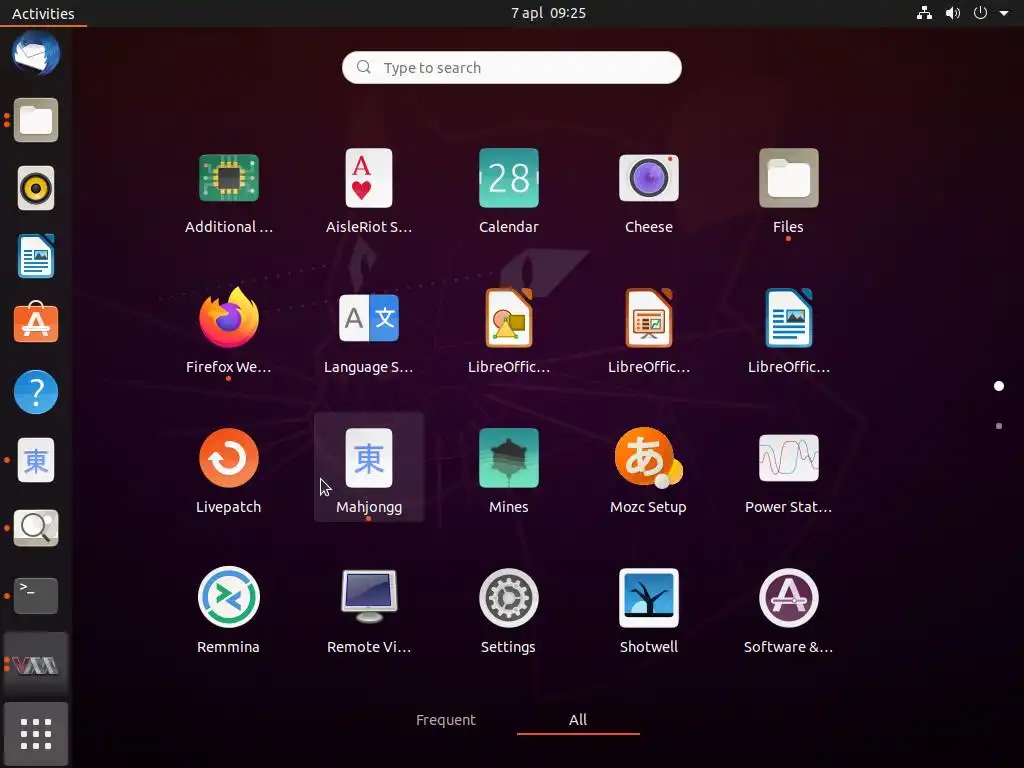Open Document Viewer magnifier dock icon
Screen dimensions: 1024x768
point(36,528)
